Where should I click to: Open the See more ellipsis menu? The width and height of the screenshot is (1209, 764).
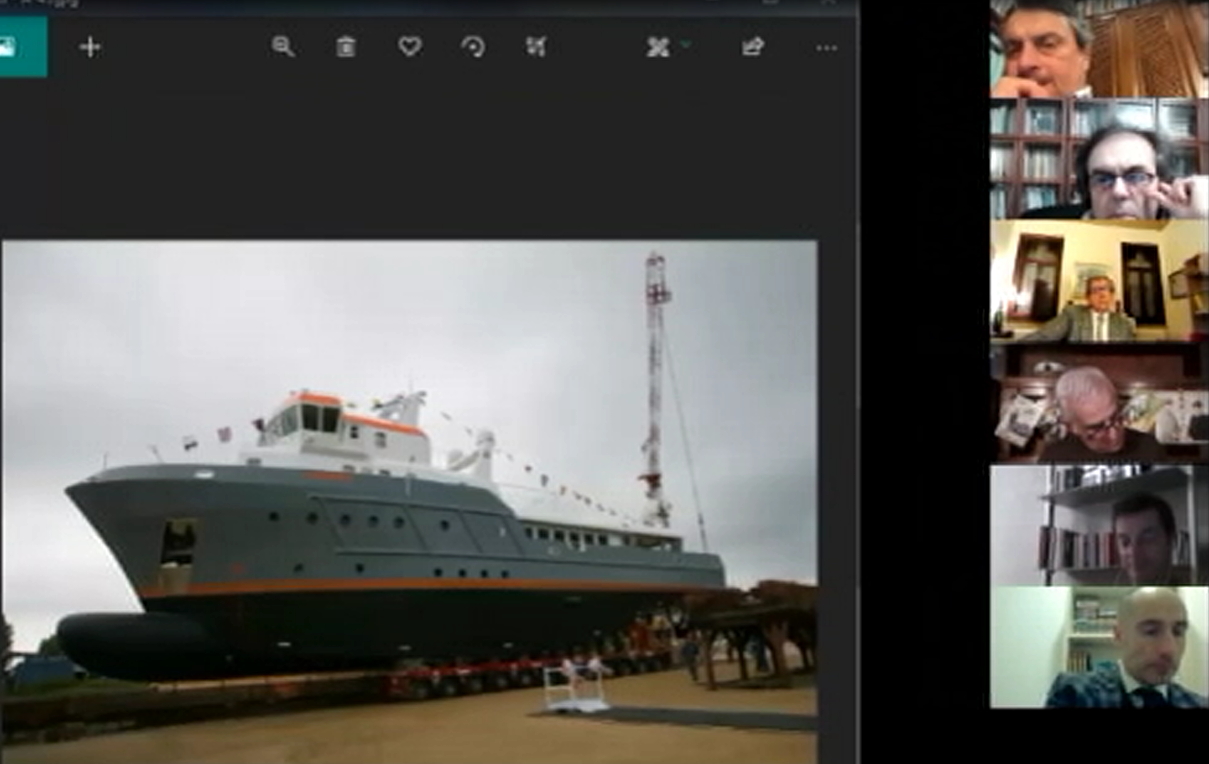click(x=826, y=47)
